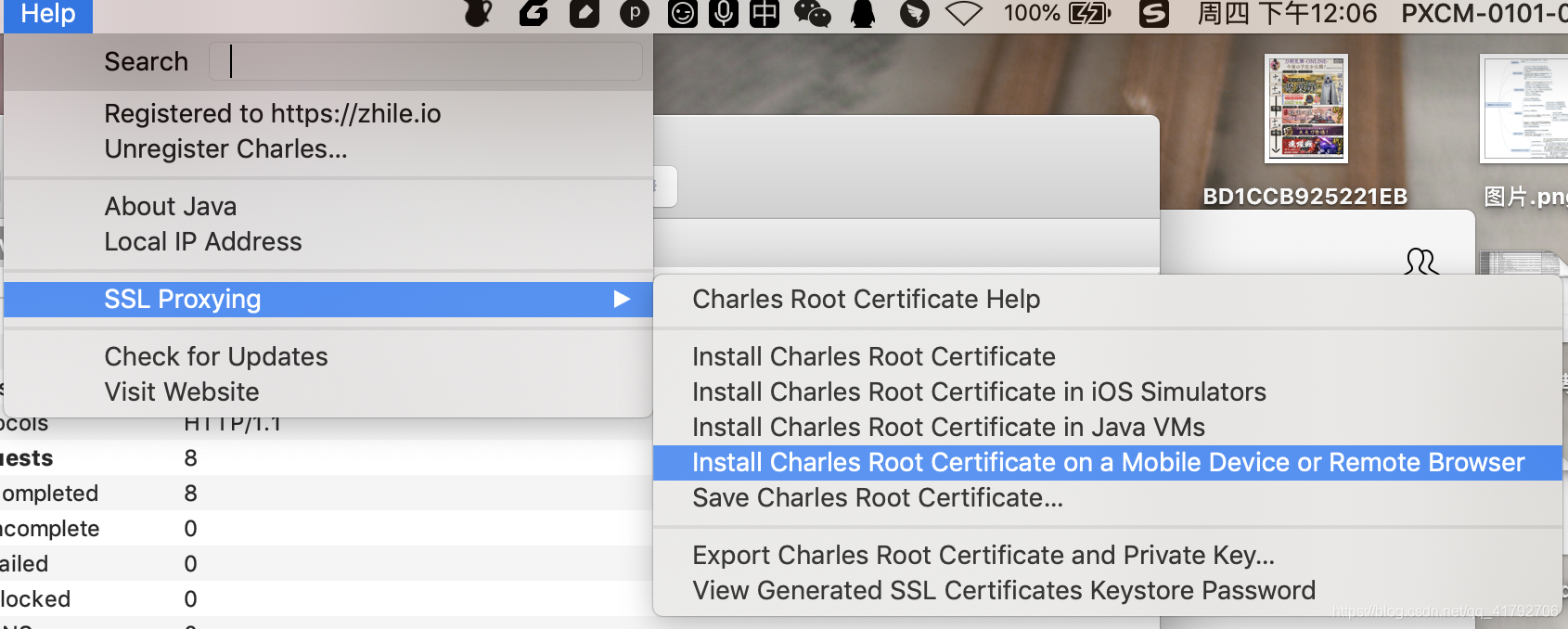Choose Install Charles Root Certificate
This screenshot has width=1568, height=629.
pyautogui.click(x=874, y=356)
